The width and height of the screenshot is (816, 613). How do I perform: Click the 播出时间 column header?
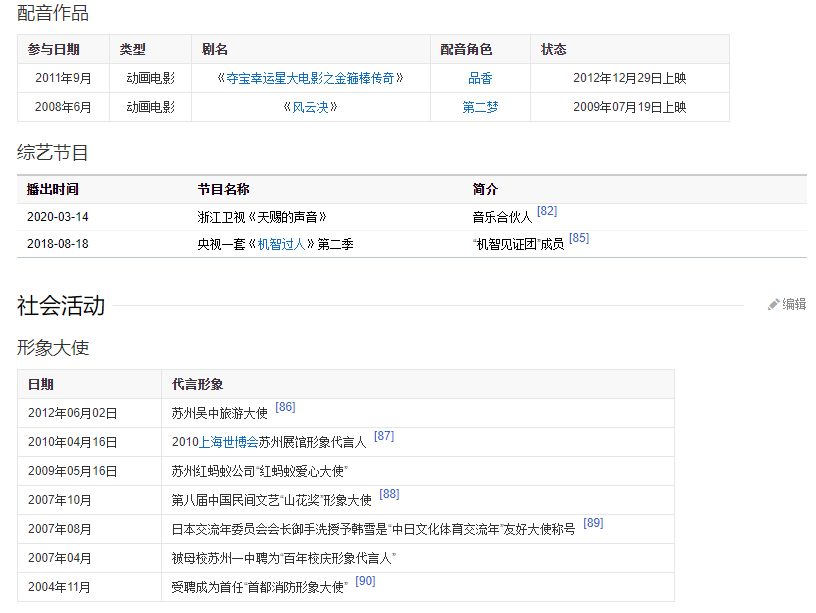click(x=53, y=189)
